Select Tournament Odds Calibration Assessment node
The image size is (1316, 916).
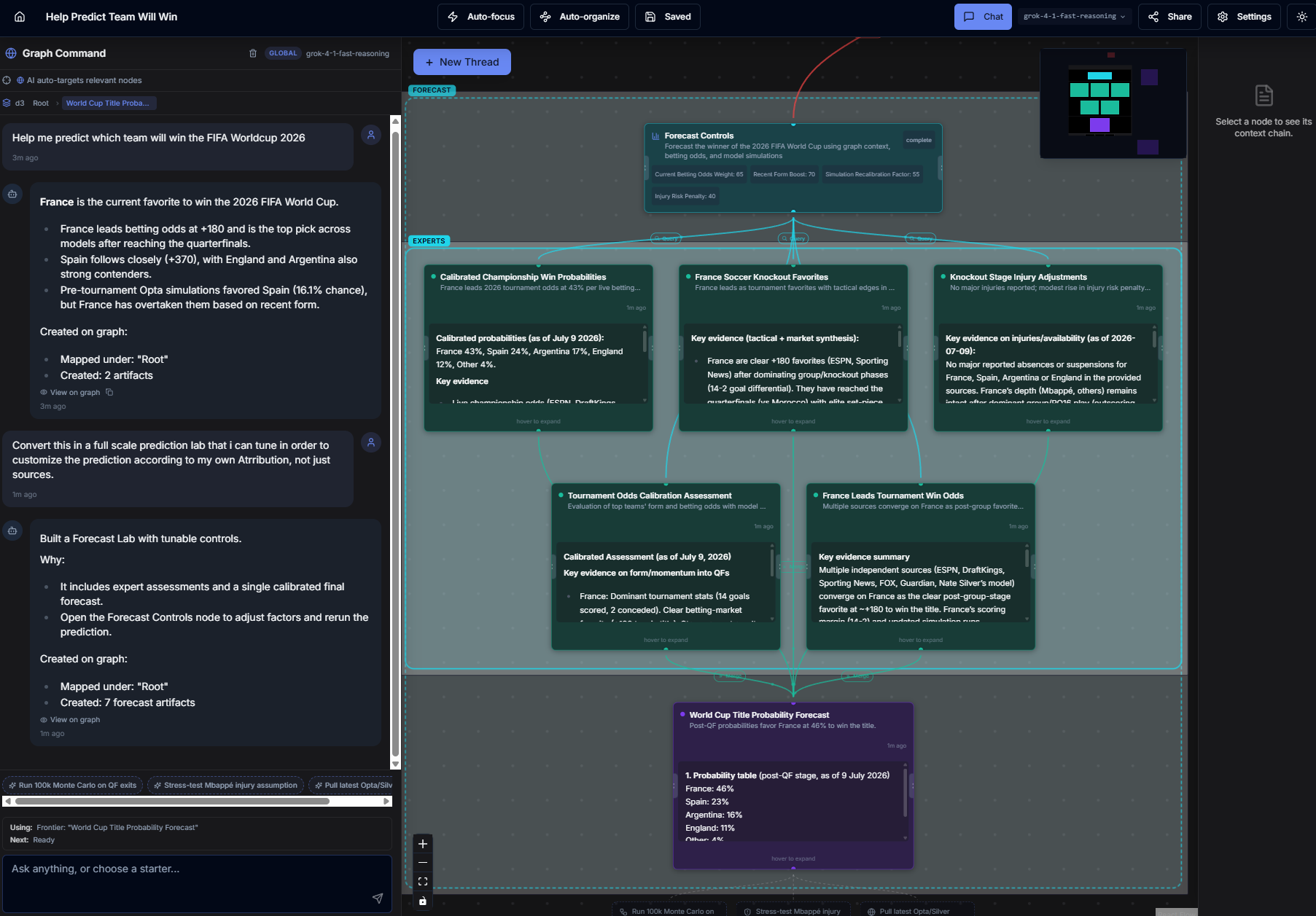click(x=666, y=566)
